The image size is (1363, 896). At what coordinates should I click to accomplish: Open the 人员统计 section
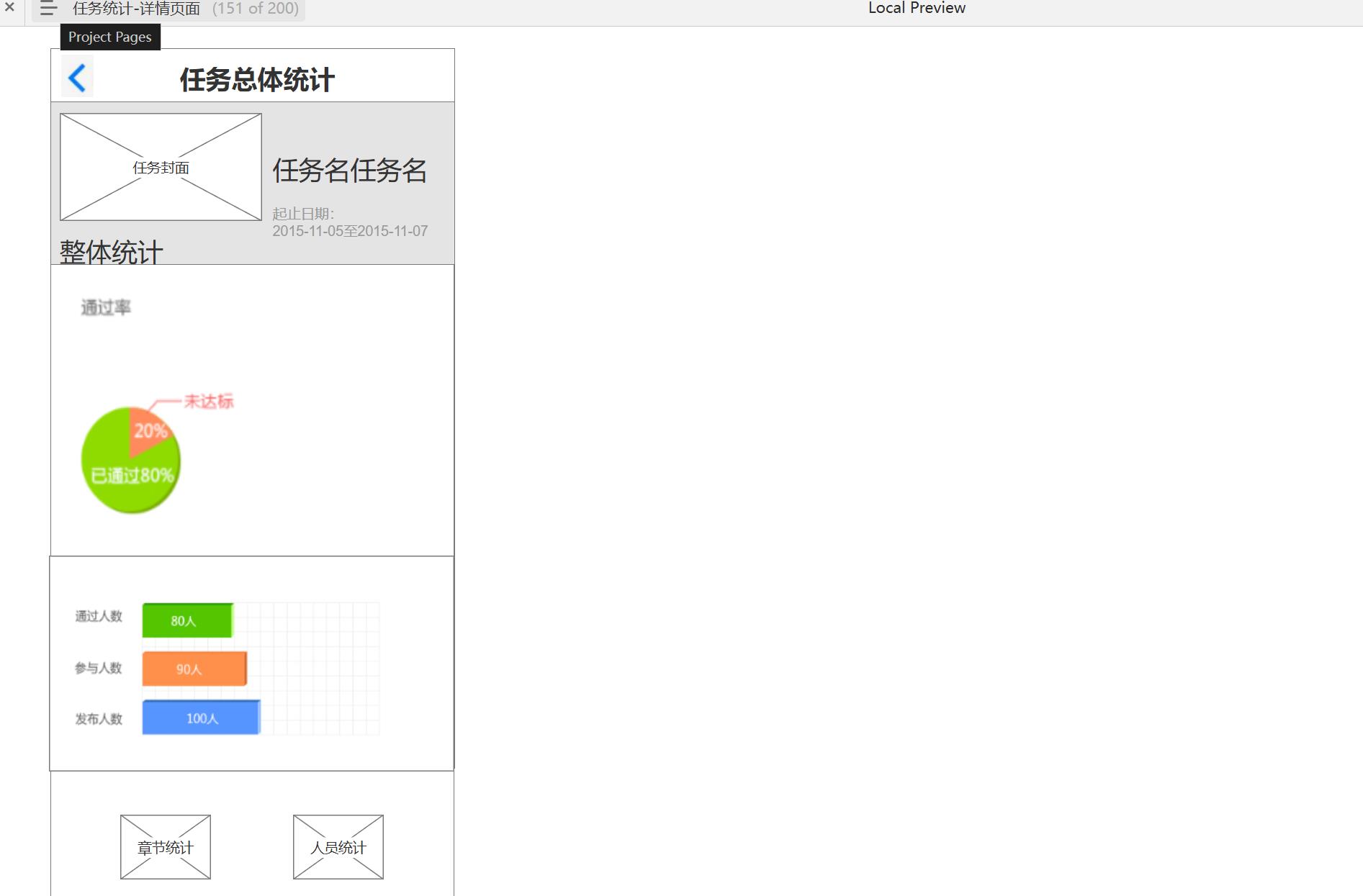click(338, 847)
